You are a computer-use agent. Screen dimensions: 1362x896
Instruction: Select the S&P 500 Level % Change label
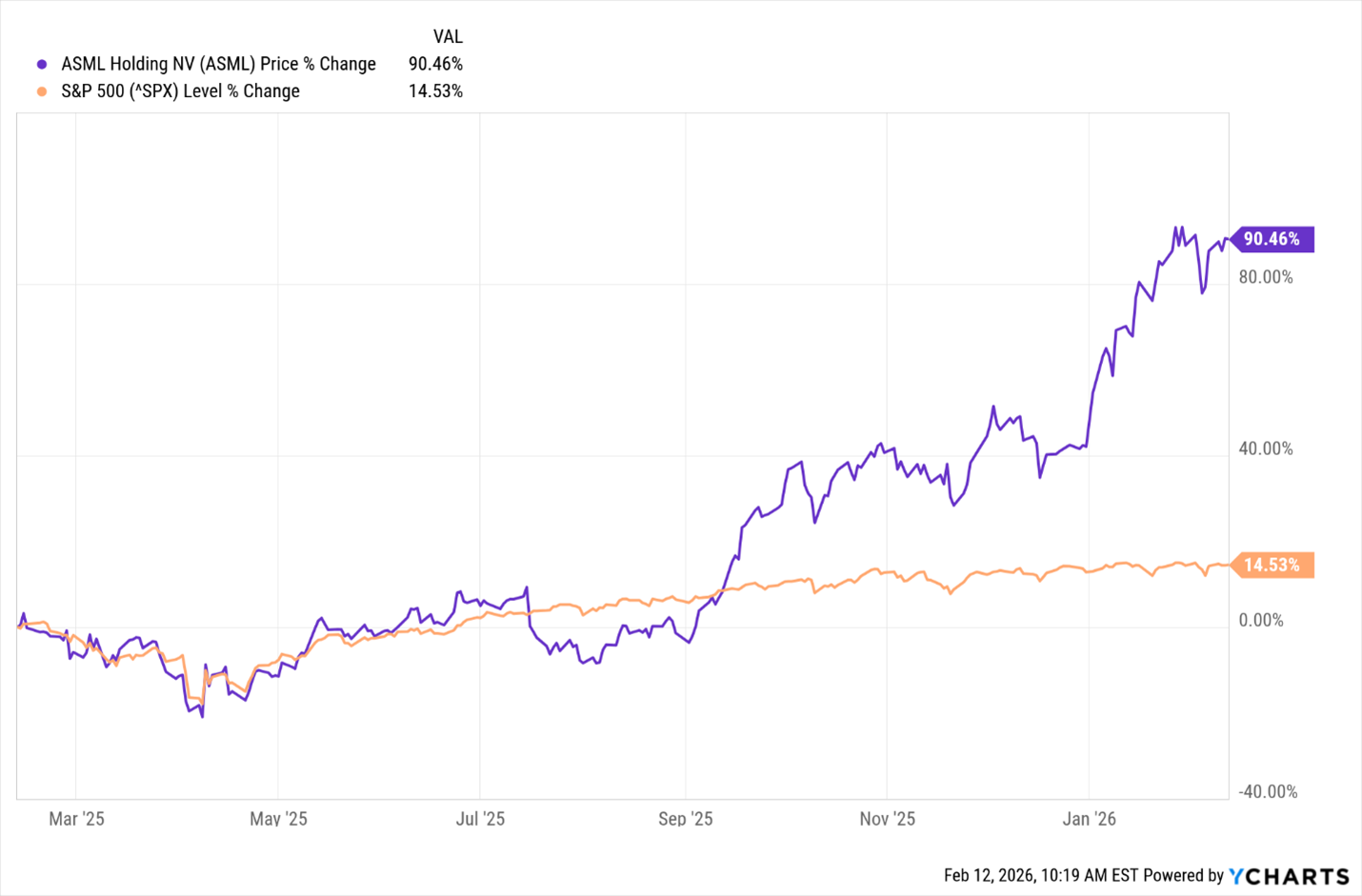coord(180,91)
